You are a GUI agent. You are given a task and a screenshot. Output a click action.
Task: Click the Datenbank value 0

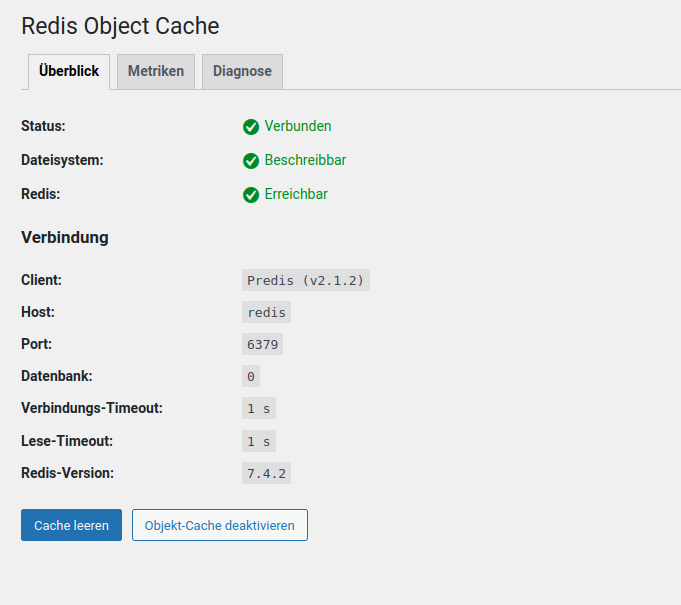point(251,376)
